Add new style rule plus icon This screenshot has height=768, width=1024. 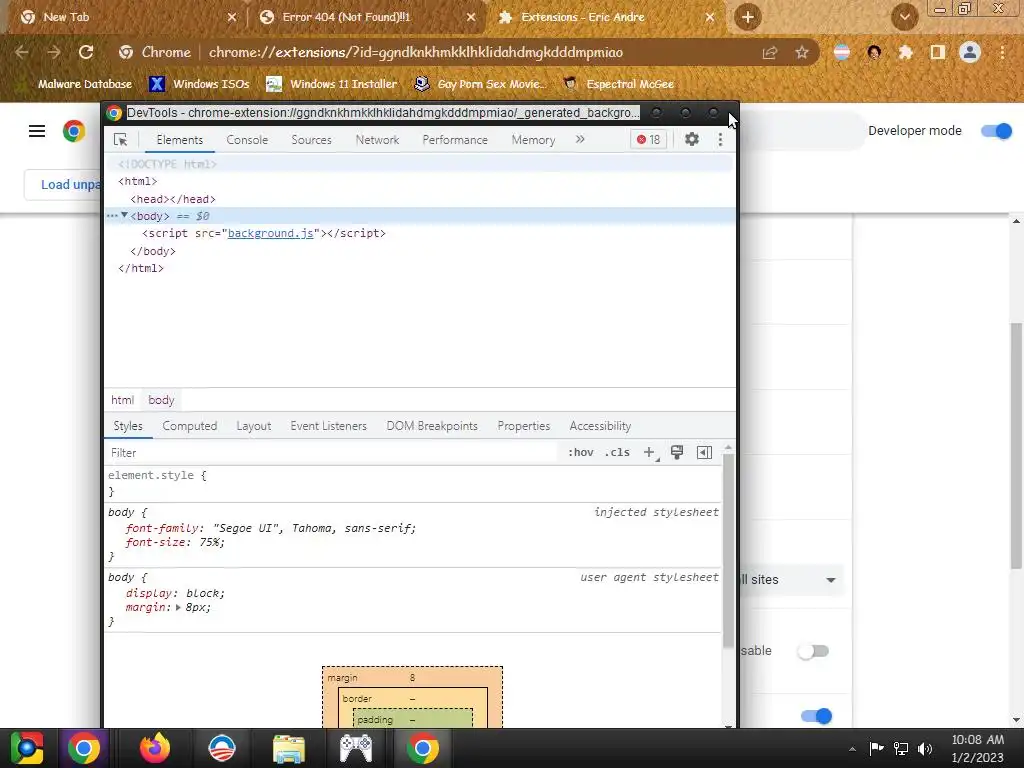(649, 453)
